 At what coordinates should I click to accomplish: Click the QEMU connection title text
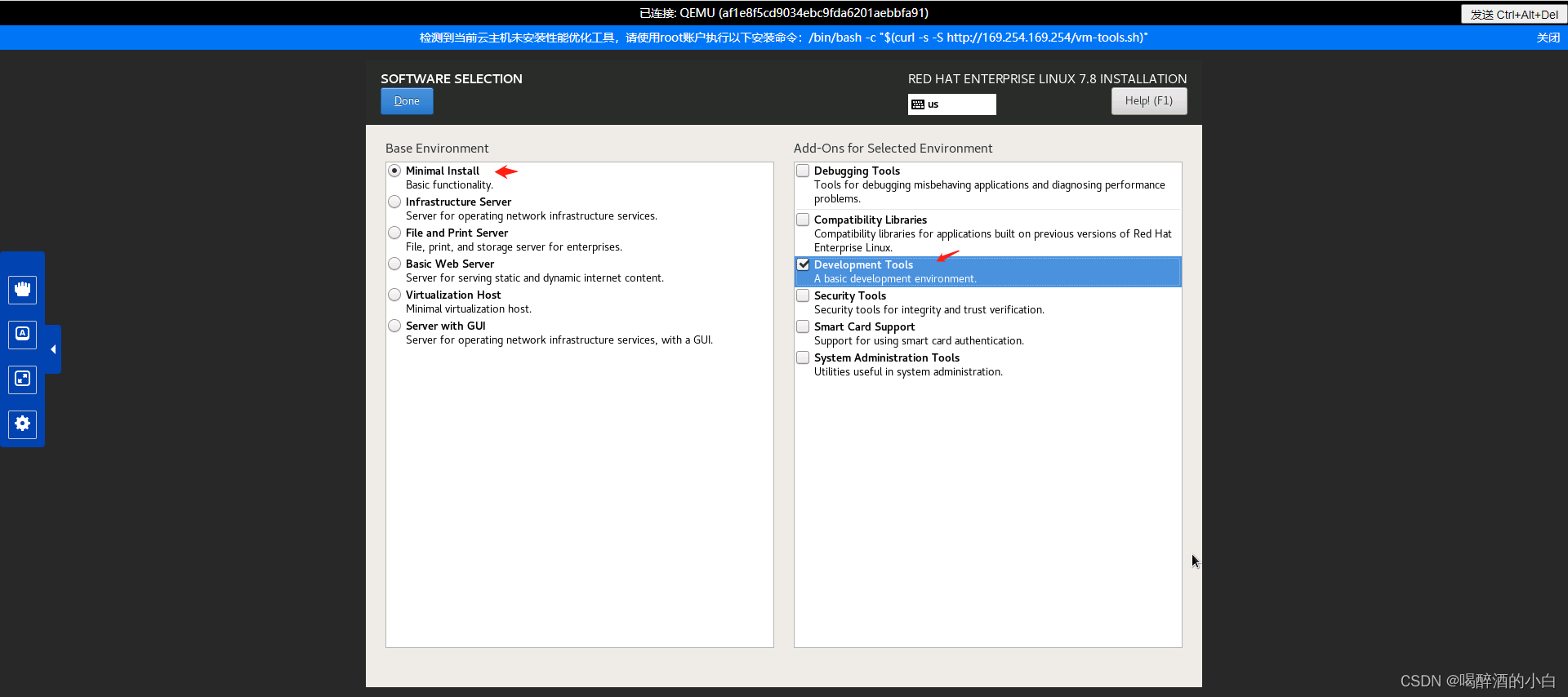tap(784, 13)
